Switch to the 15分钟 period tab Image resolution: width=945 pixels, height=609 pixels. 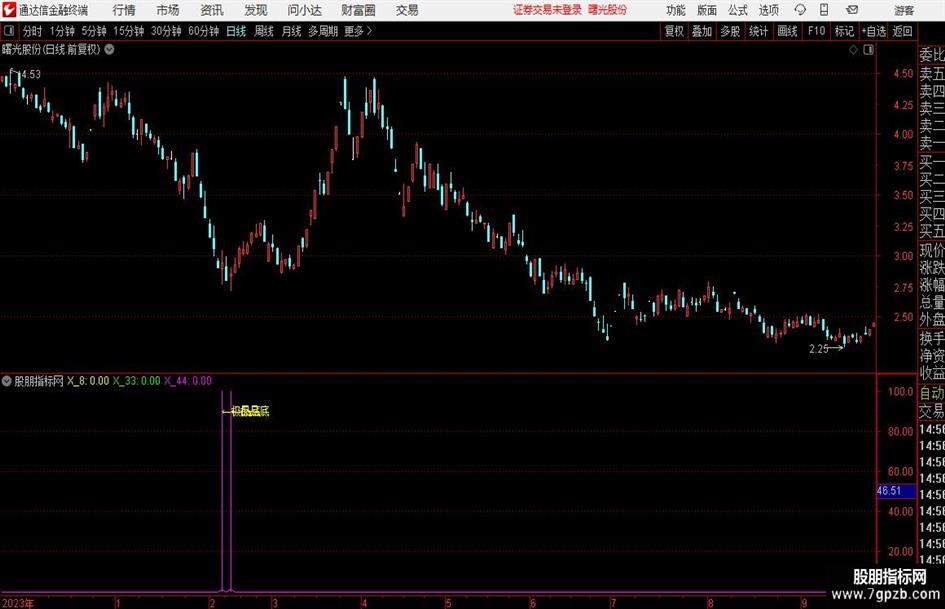[129, 31]
